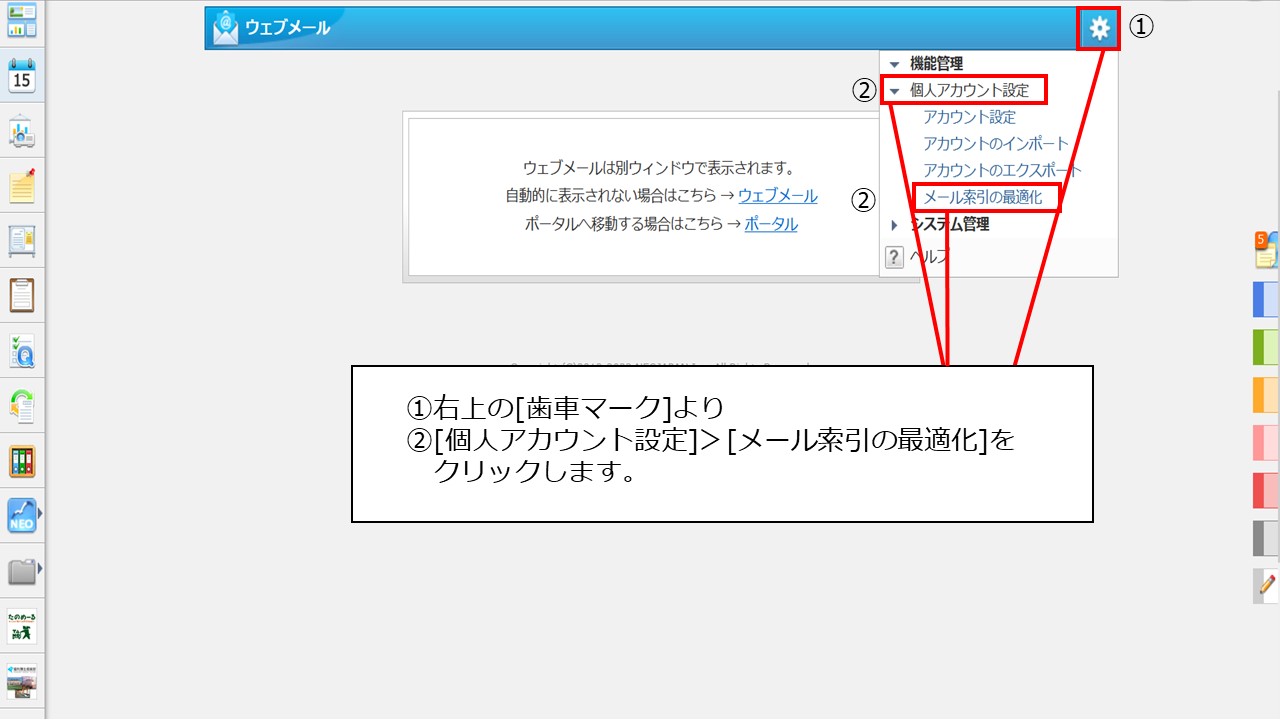Expand the システム管理 section
The width and height of the screenshot is (1280, 720).
click(x=894, y=225)
